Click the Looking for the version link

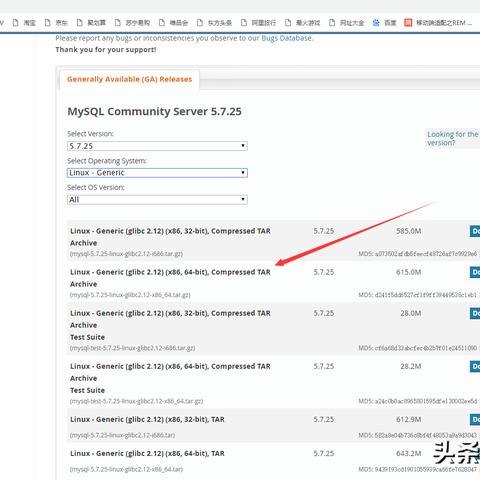click(x=453, y=138)
